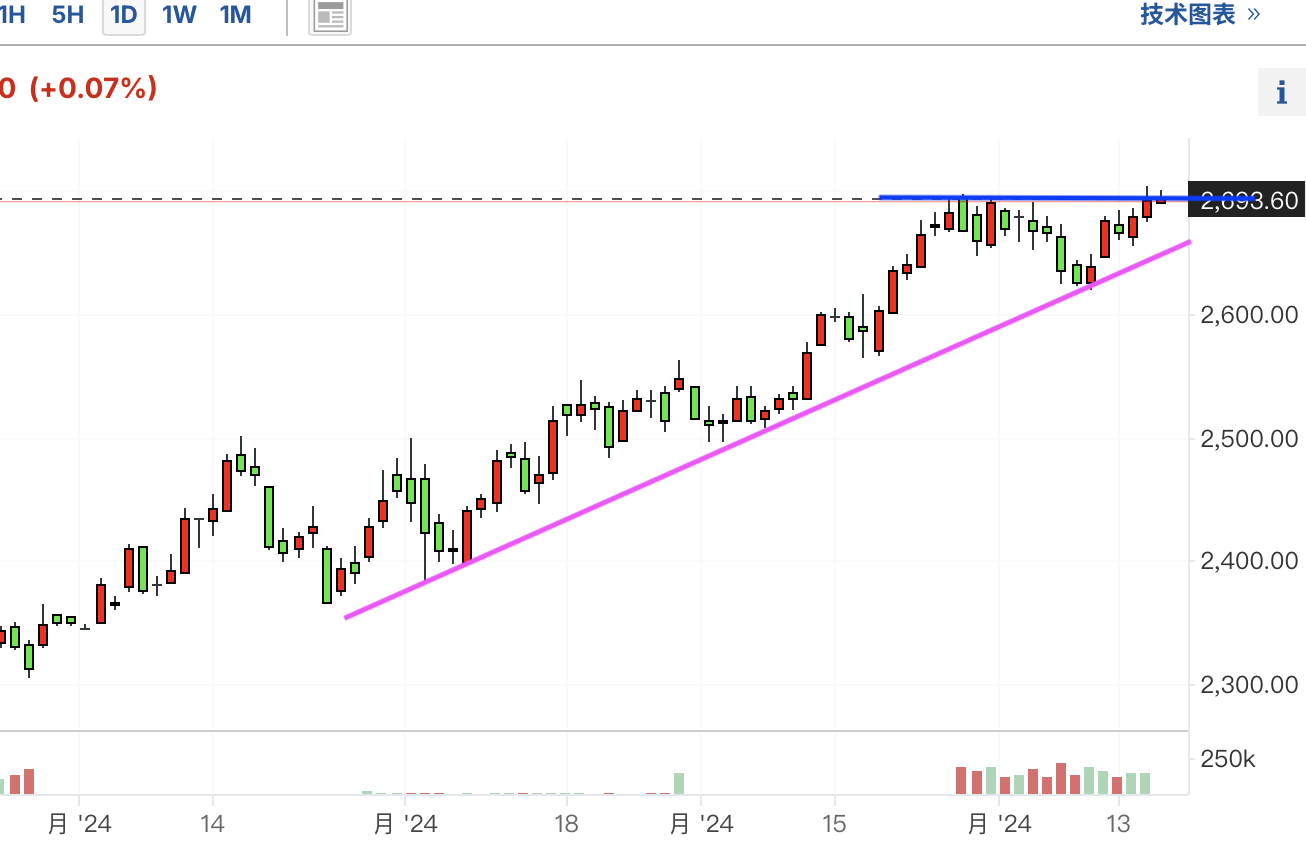Open the chart type layout icon
Image resolution: width=1306 pixels, height=860 pixels.
pyautogui.click(x=330, y=16)
